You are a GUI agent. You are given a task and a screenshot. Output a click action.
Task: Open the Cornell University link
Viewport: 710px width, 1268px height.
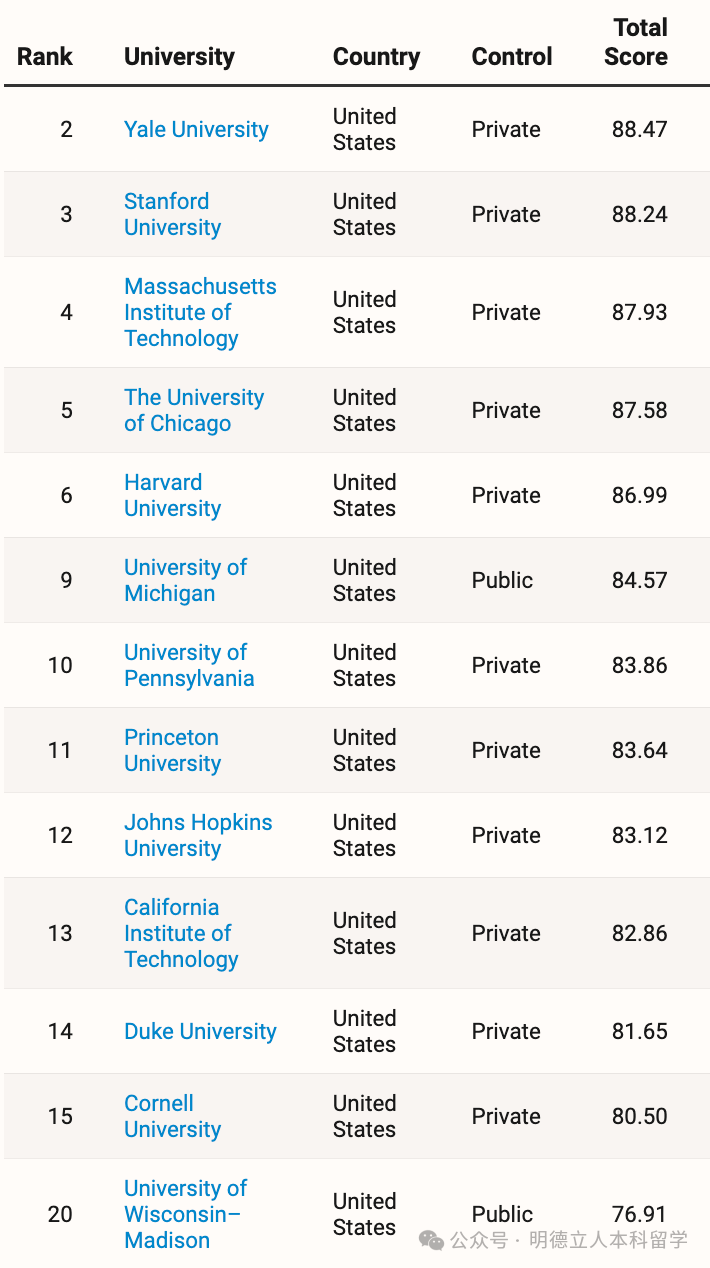pos(172,1116)
